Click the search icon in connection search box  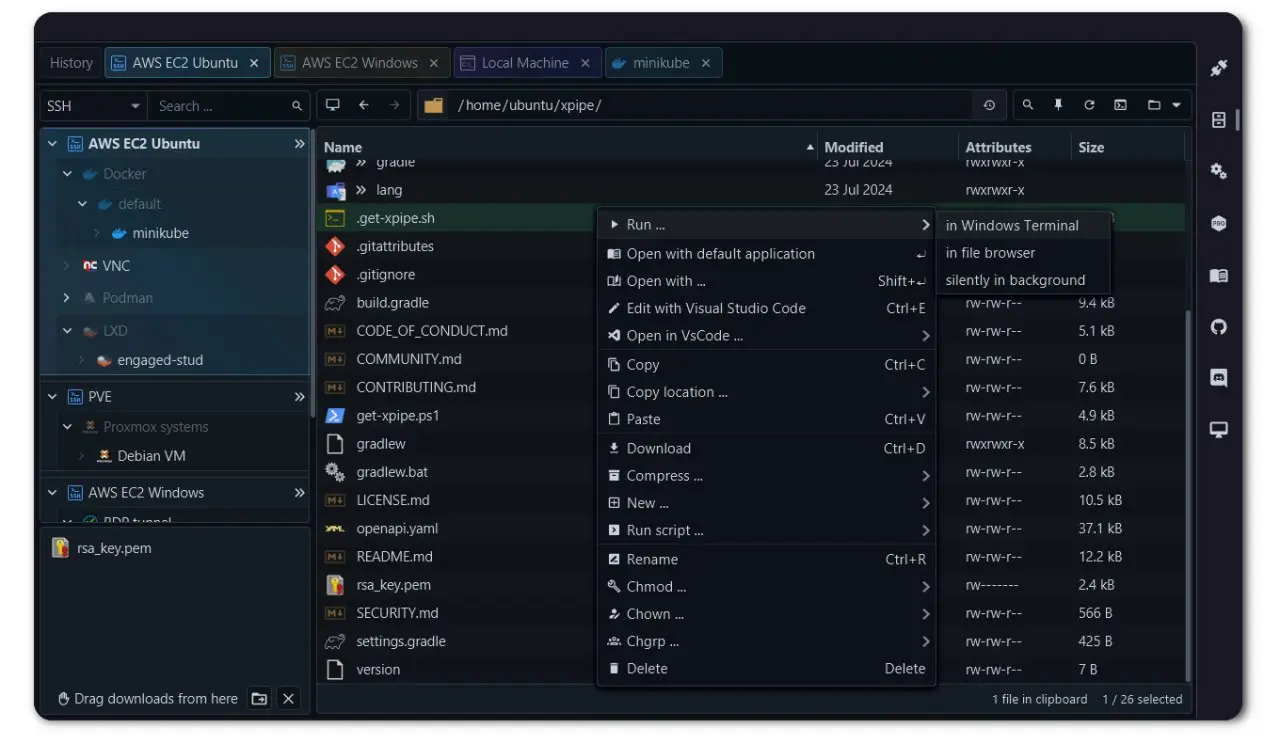pos(297,106)
